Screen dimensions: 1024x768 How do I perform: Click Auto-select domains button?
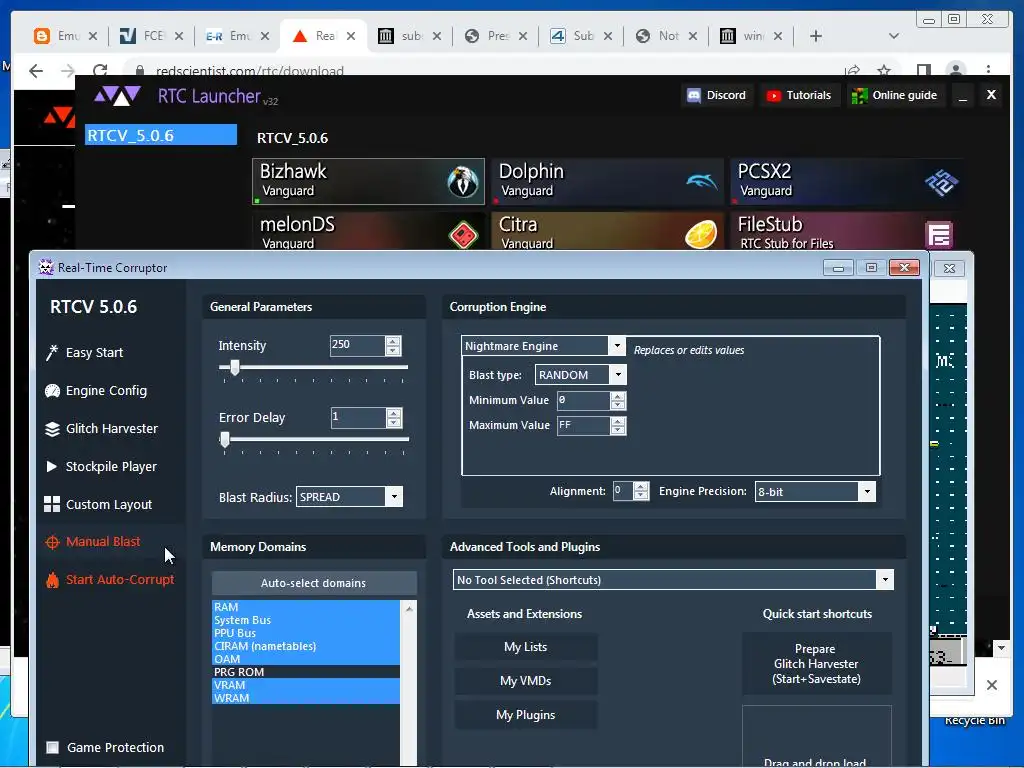point(314,583)
